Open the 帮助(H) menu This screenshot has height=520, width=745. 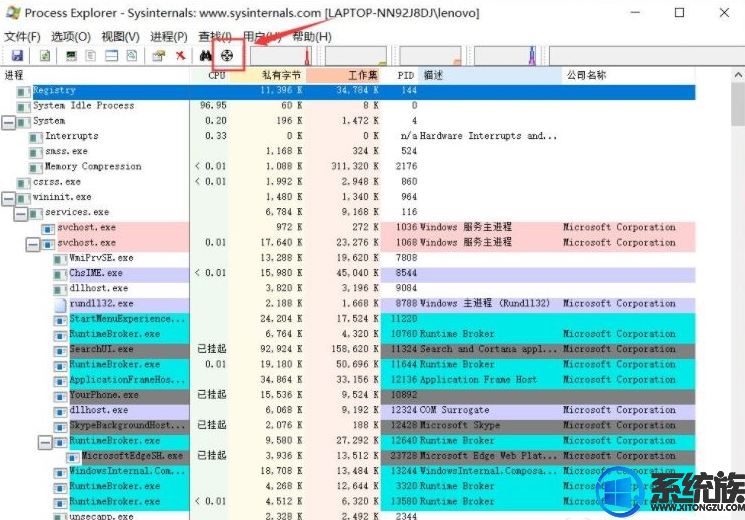[312, 37]
